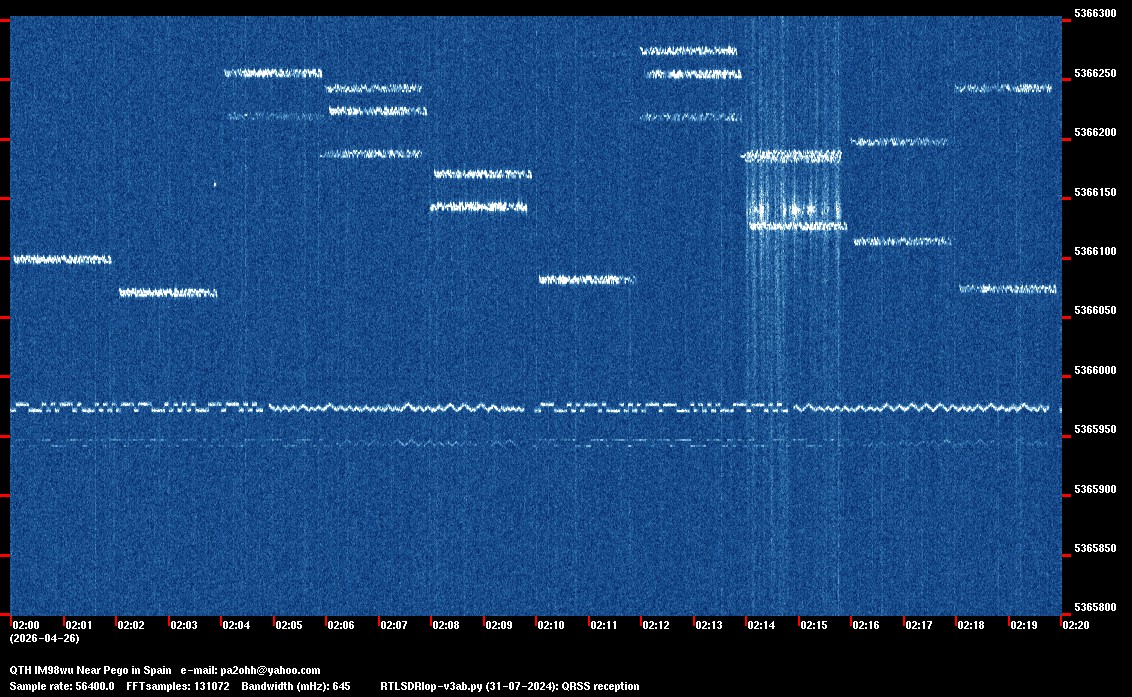The image size is (1132, 697).
Task: Click the Bandwidth (mHz) 645 text
Action: click(296, 686)
